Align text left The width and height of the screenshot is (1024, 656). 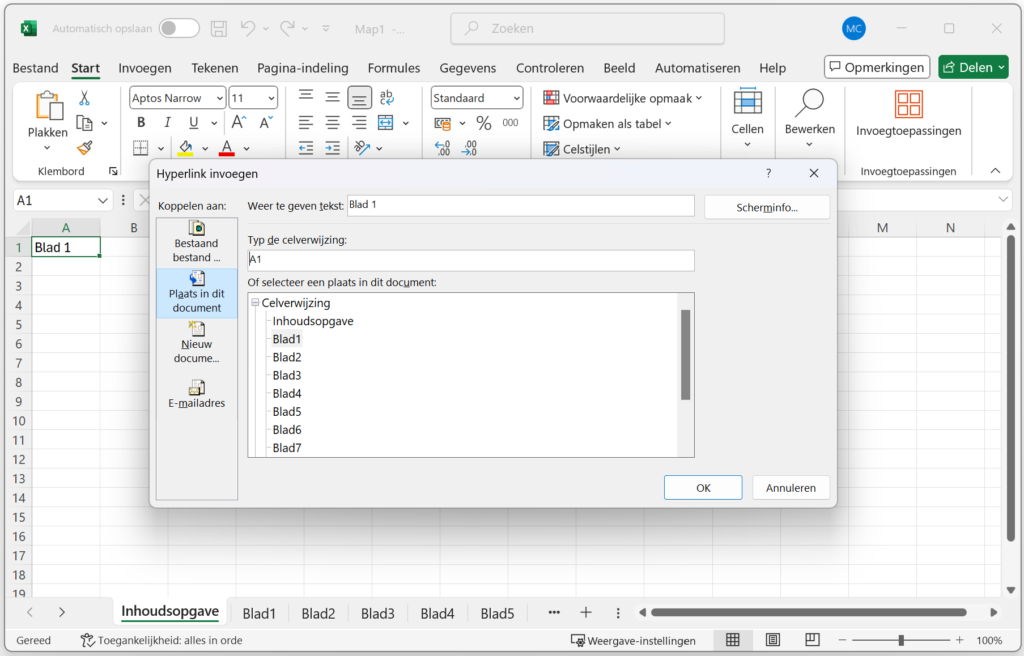tap(306, 123)
